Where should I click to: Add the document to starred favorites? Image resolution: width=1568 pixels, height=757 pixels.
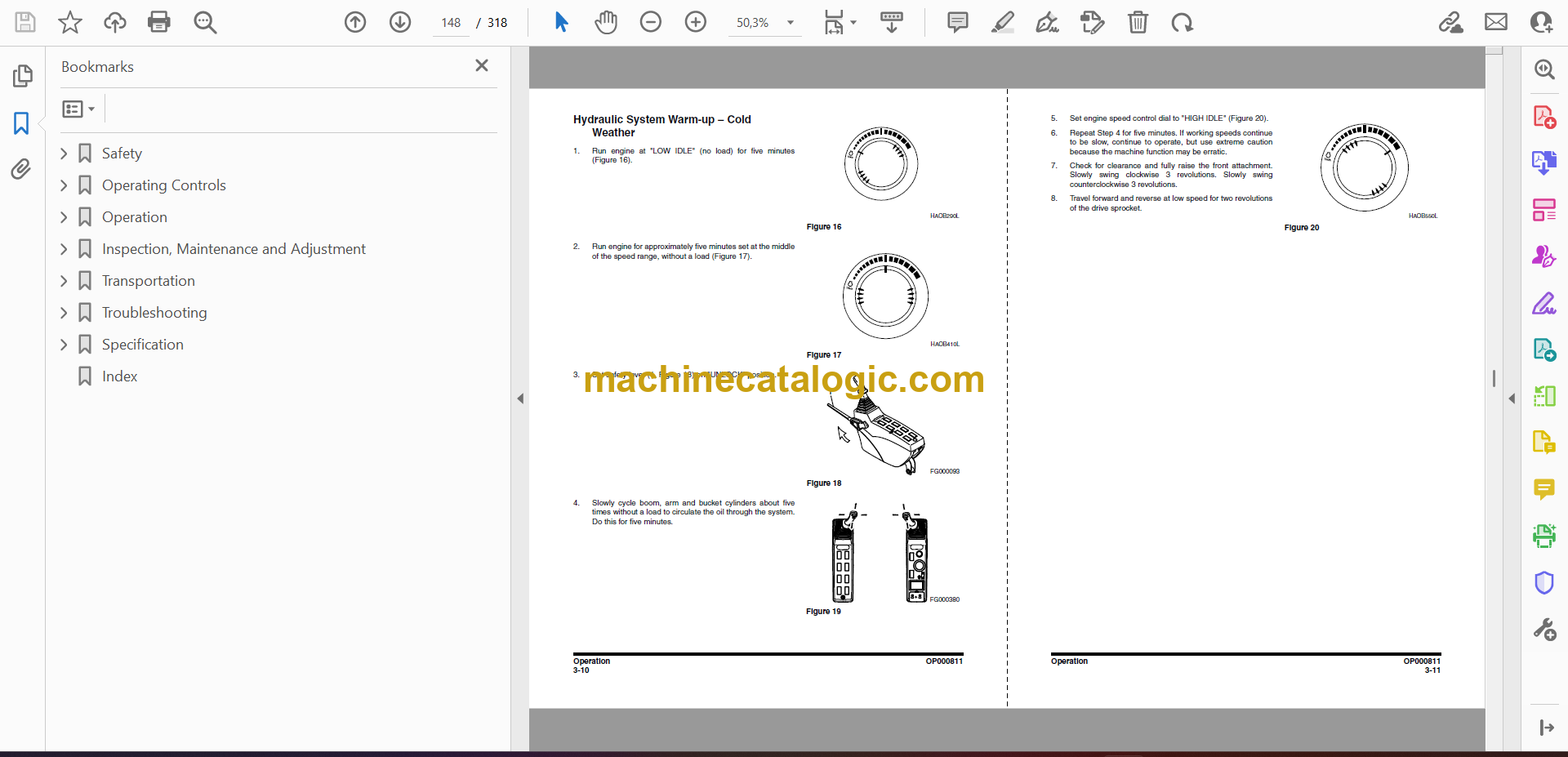[x=70, y=22]
